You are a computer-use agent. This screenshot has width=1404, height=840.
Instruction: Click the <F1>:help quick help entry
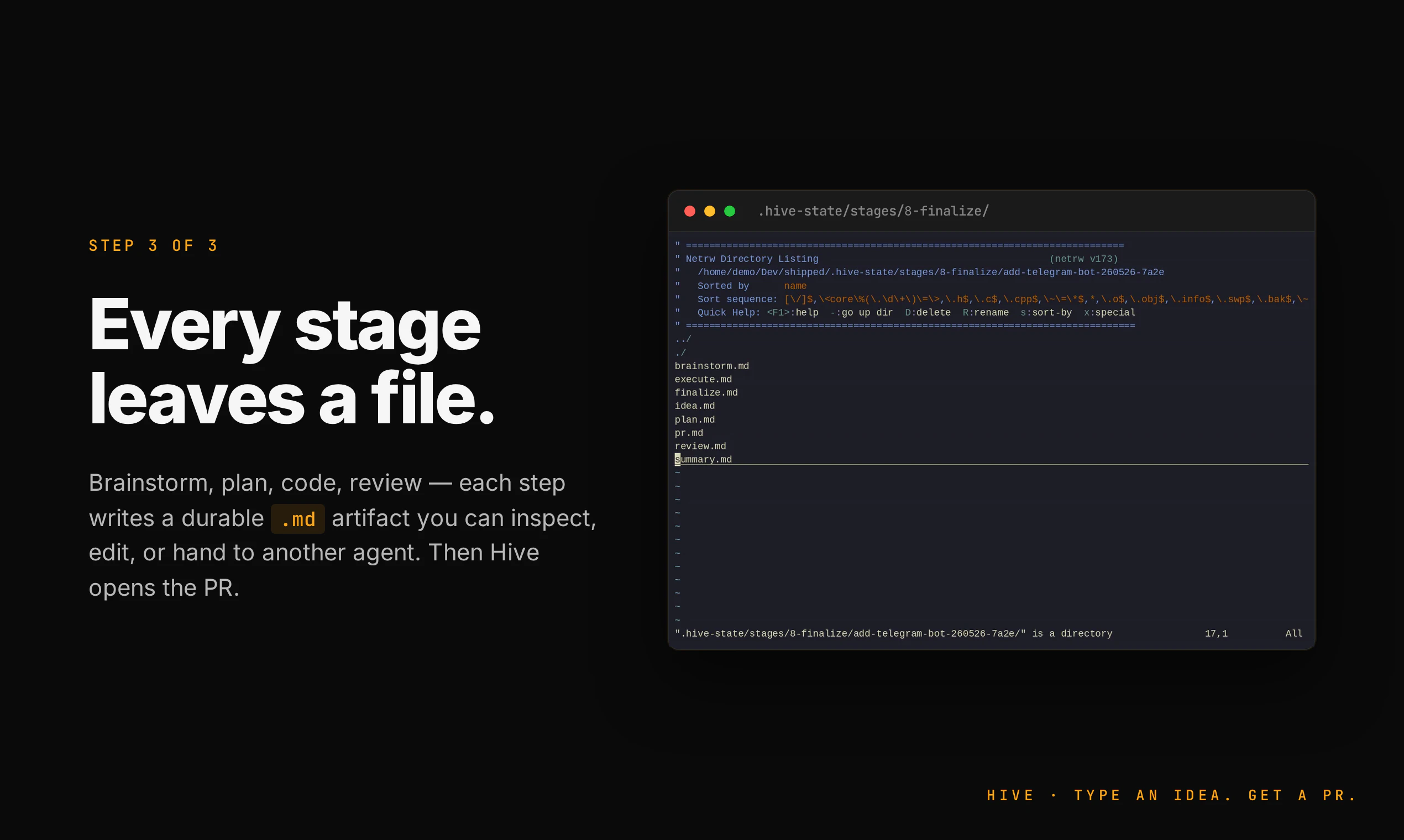coord(793,312)
